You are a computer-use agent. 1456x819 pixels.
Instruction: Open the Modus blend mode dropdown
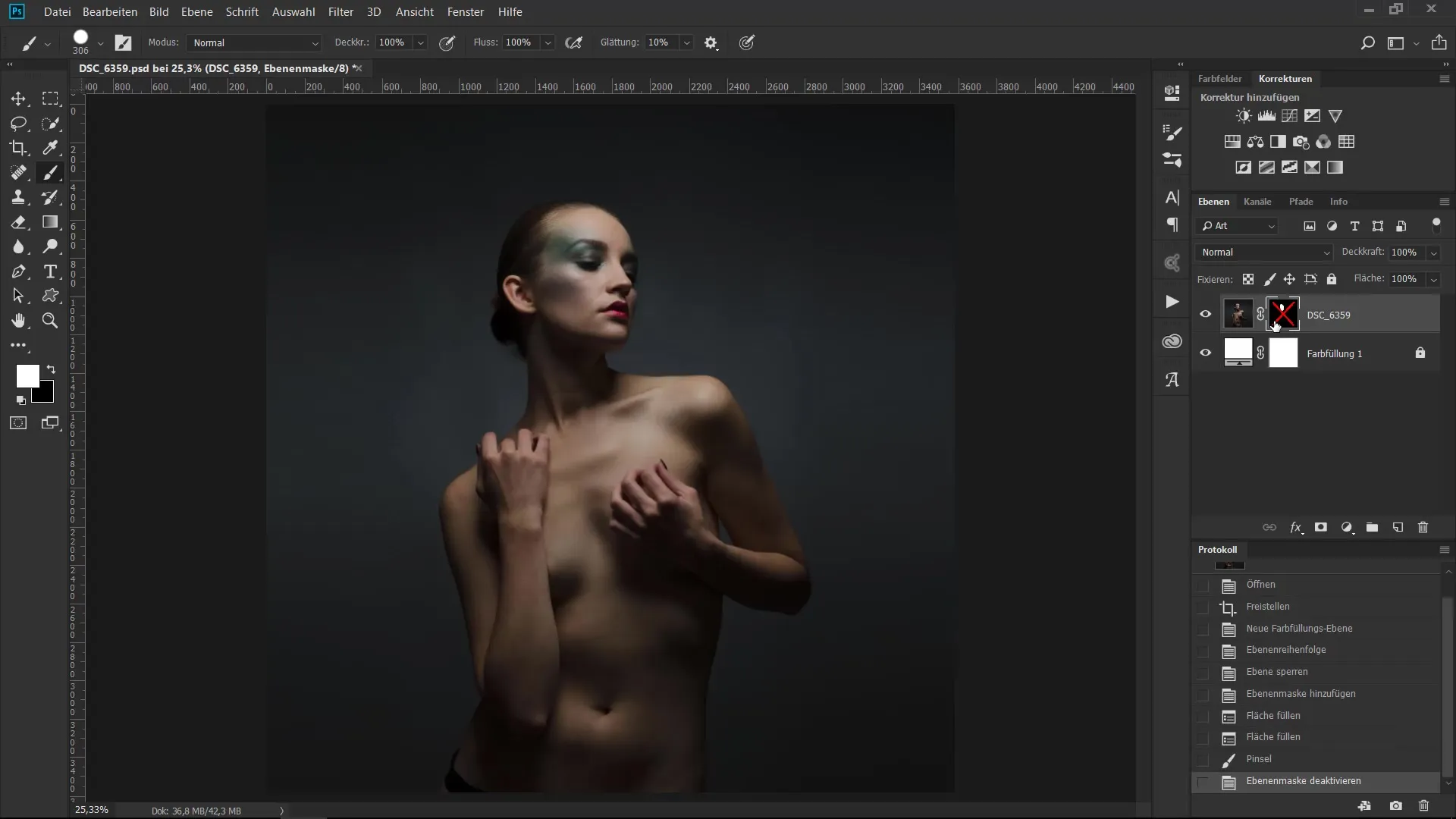pyautogui.click(x=255, y=43)
